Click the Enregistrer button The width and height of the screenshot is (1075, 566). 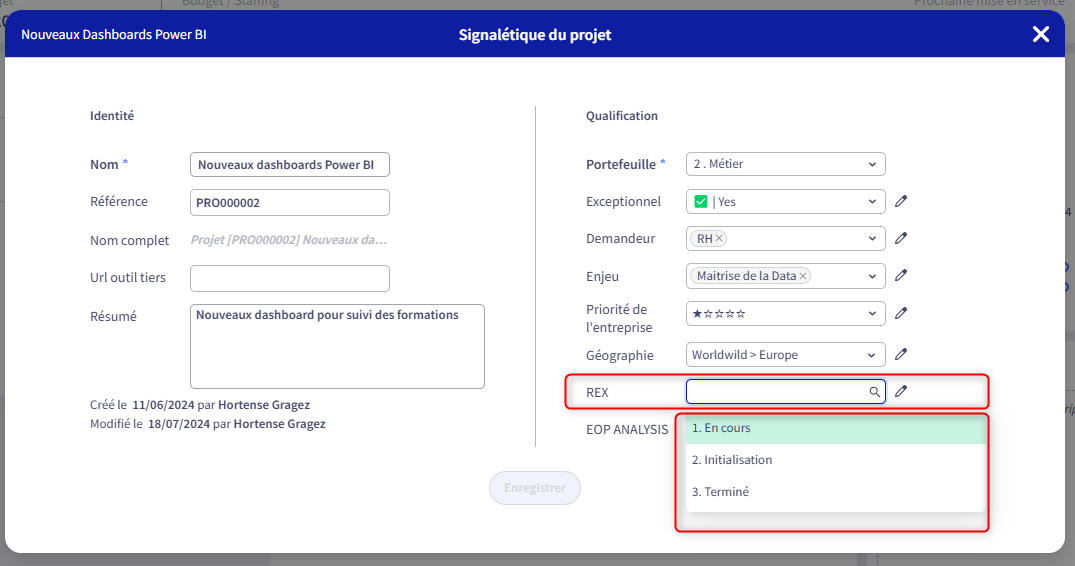(x=535, y=488)
